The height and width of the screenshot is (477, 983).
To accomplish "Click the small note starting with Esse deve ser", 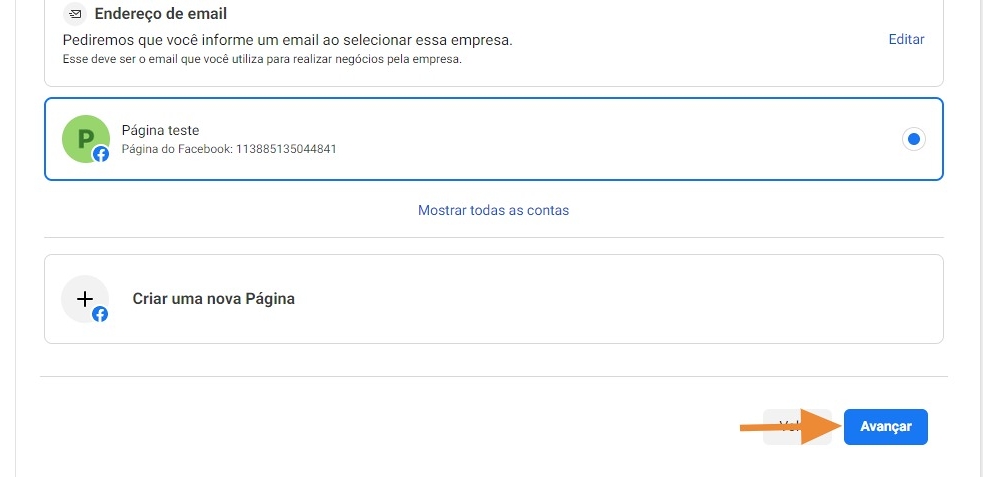I will pos(262,60).
